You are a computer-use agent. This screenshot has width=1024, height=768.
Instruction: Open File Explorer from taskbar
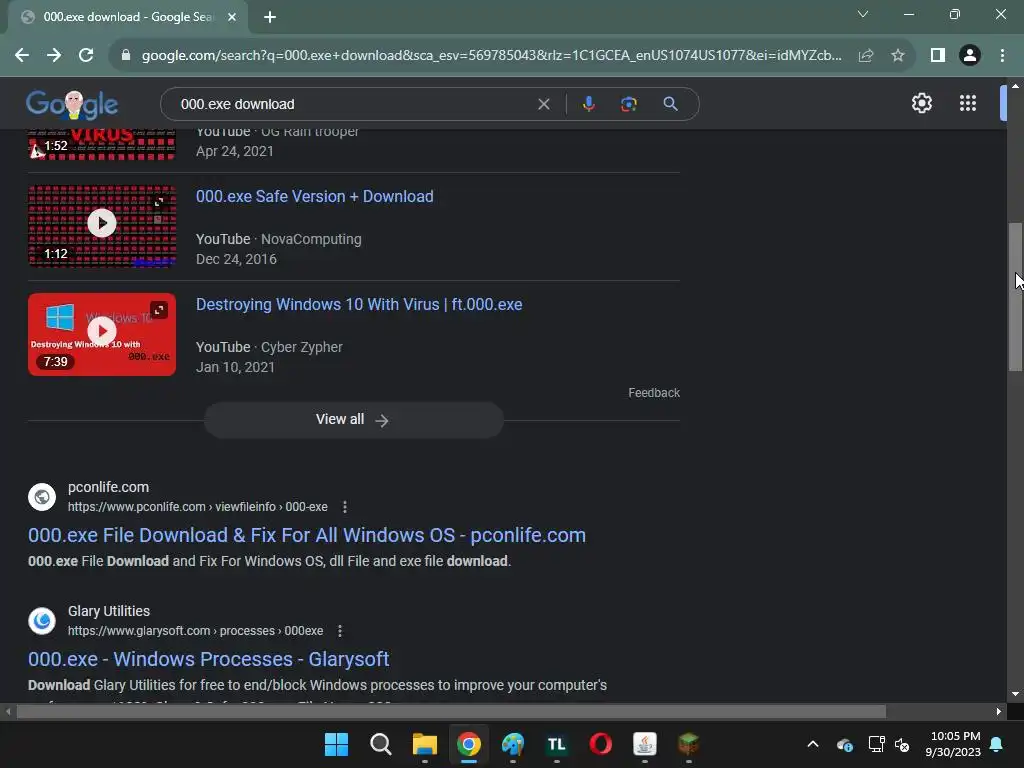point(424,744)
